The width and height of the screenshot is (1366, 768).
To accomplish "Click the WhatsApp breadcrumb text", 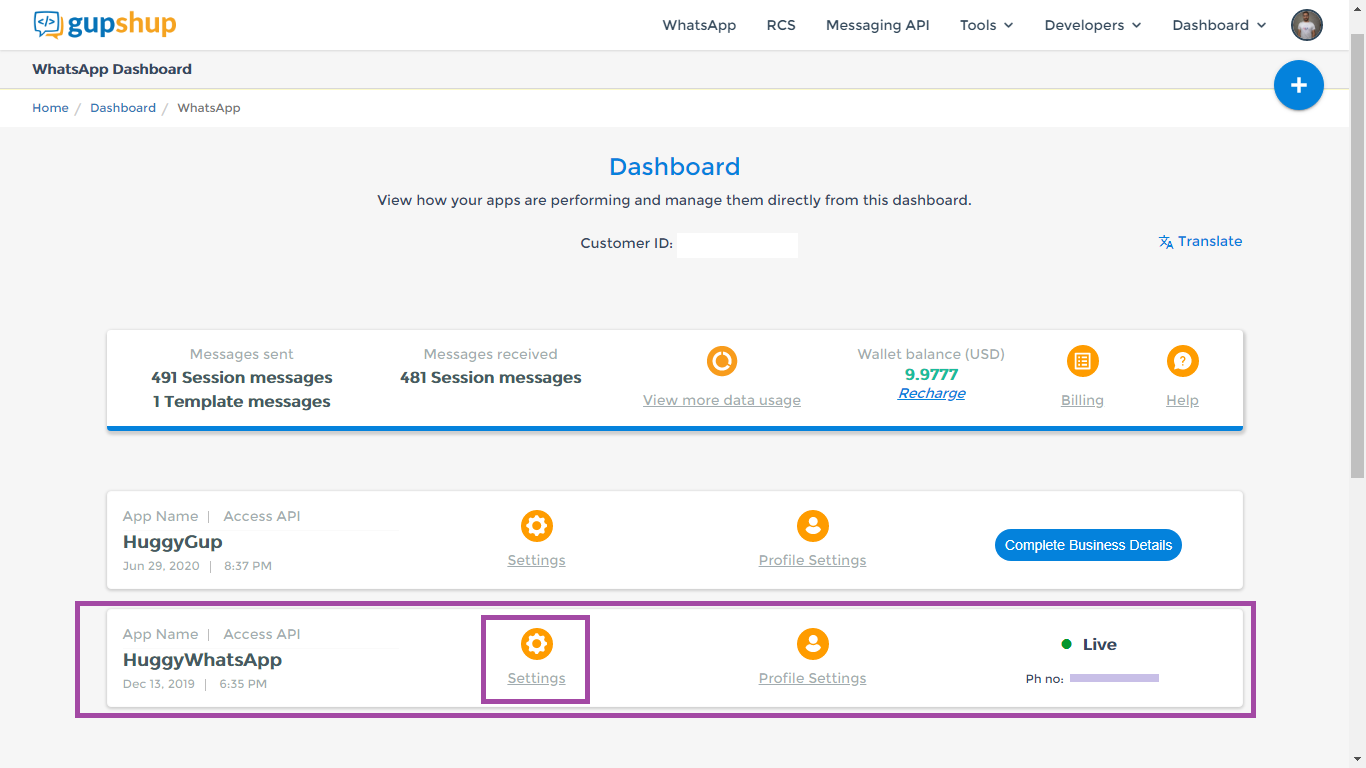I will (209, 108).
